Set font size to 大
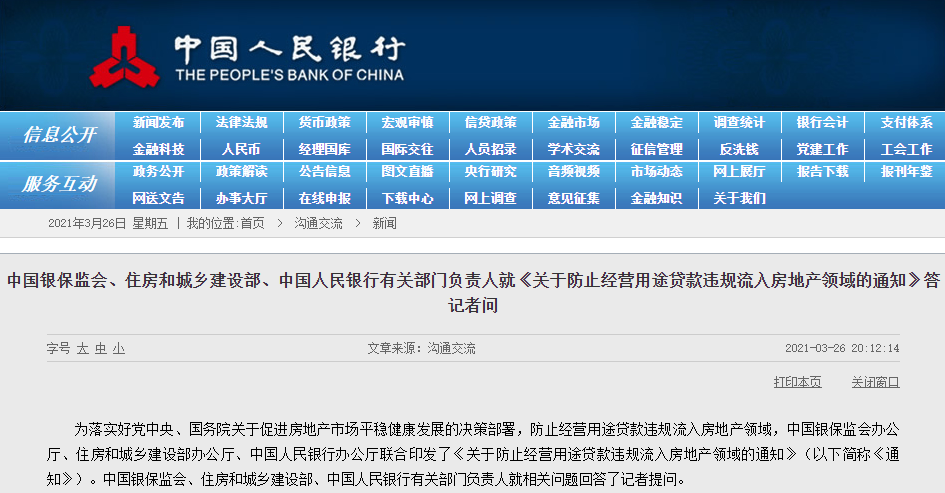Viewport: 945px width, 493px height. pyautogui.click(x=83, y=348)
